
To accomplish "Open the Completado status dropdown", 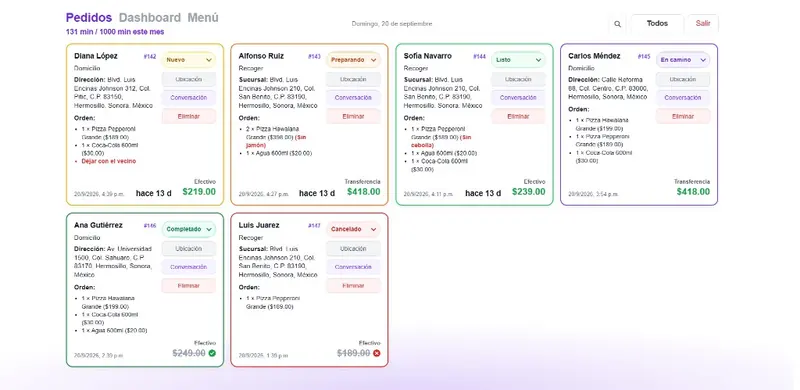I will pyautogui.click(x=189, y=229).
